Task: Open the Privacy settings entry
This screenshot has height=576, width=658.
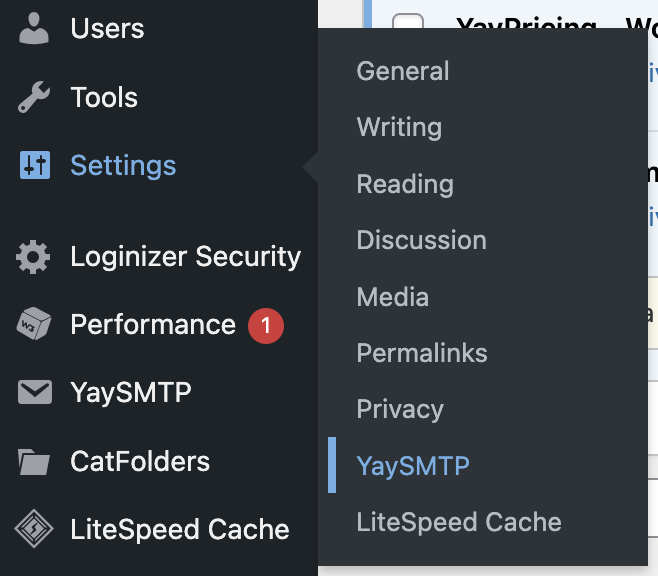Action: 400,409
